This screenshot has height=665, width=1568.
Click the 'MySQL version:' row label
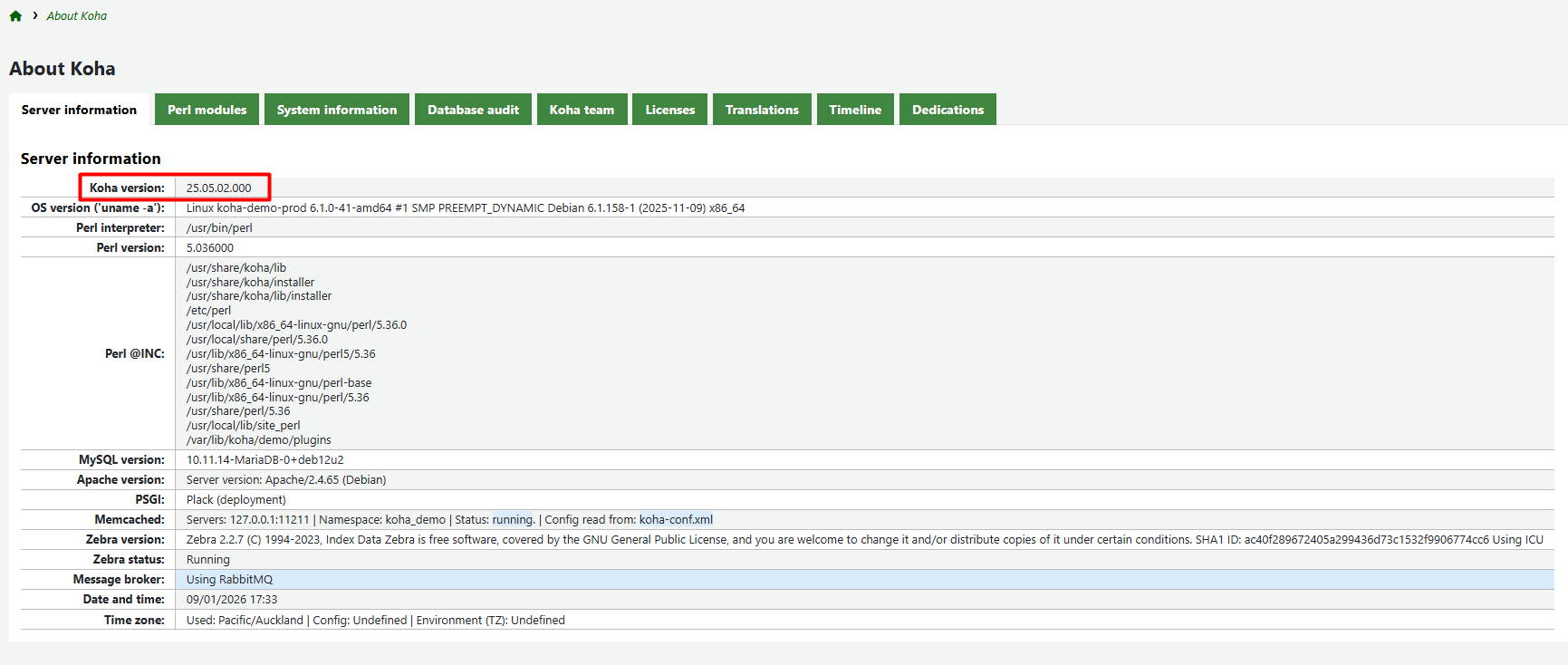point(121,459)
